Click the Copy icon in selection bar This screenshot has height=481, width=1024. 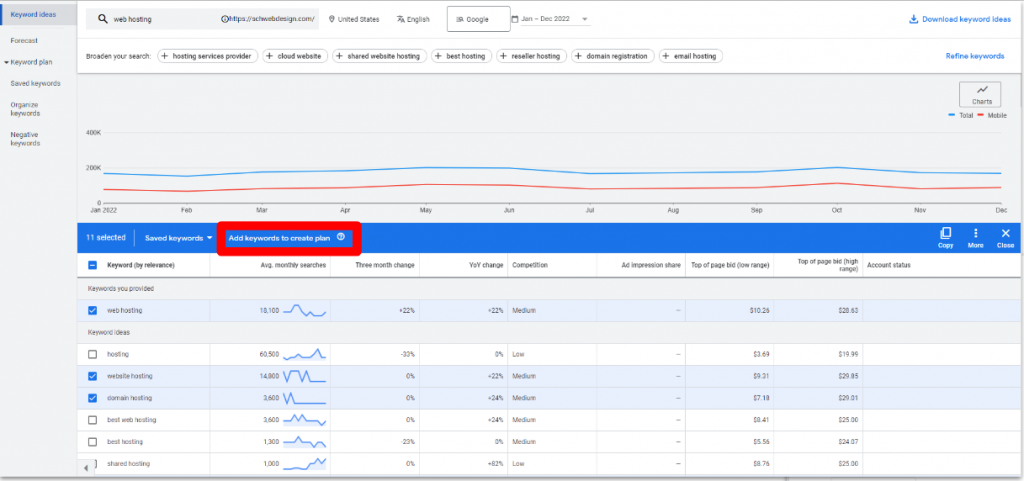click(x=945, y=233)
